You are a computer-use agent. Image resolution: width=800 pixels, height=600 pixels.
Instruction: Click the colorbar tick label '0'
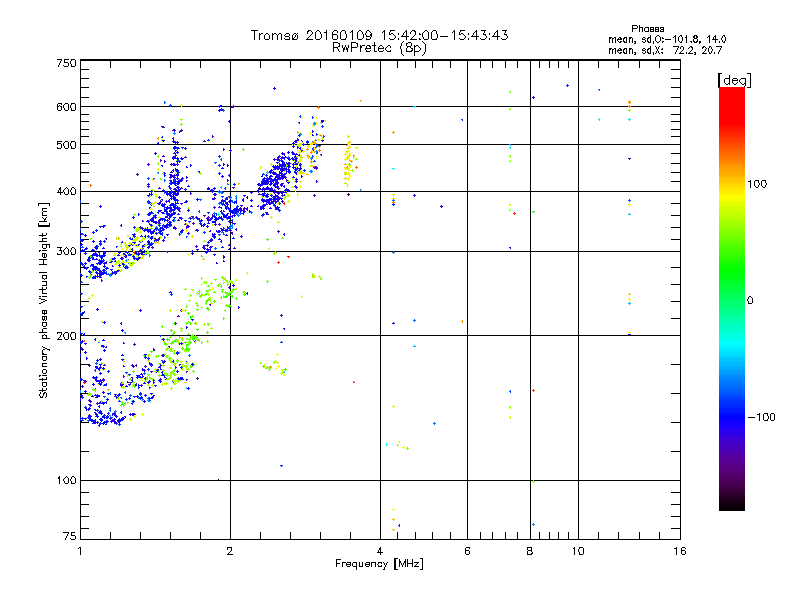750,301
